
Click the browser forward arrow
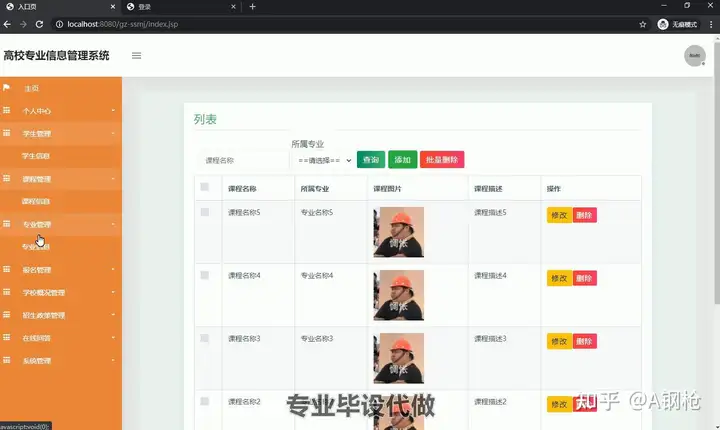tap(23, 24)
